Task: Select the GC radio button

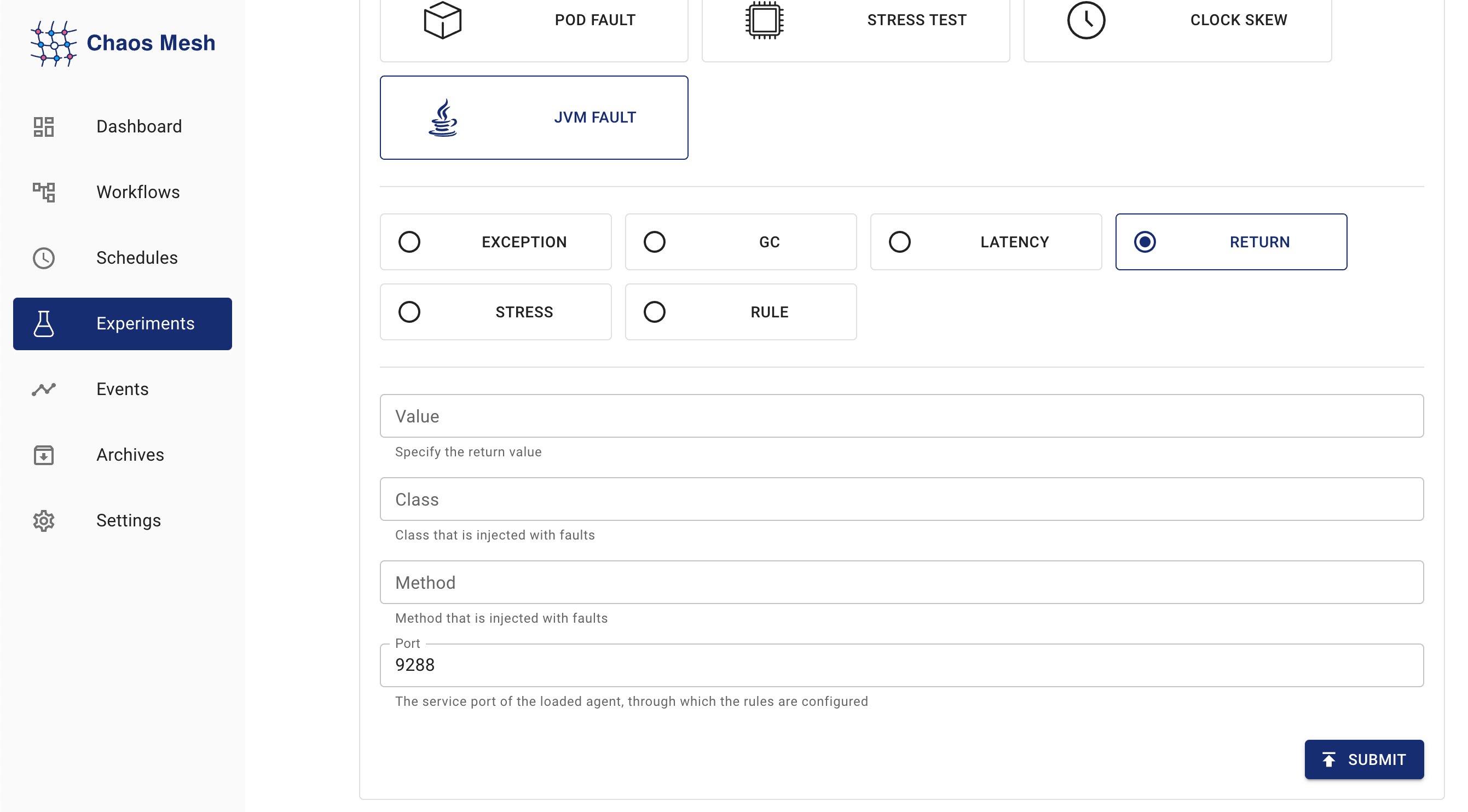Action: [654, 242]
